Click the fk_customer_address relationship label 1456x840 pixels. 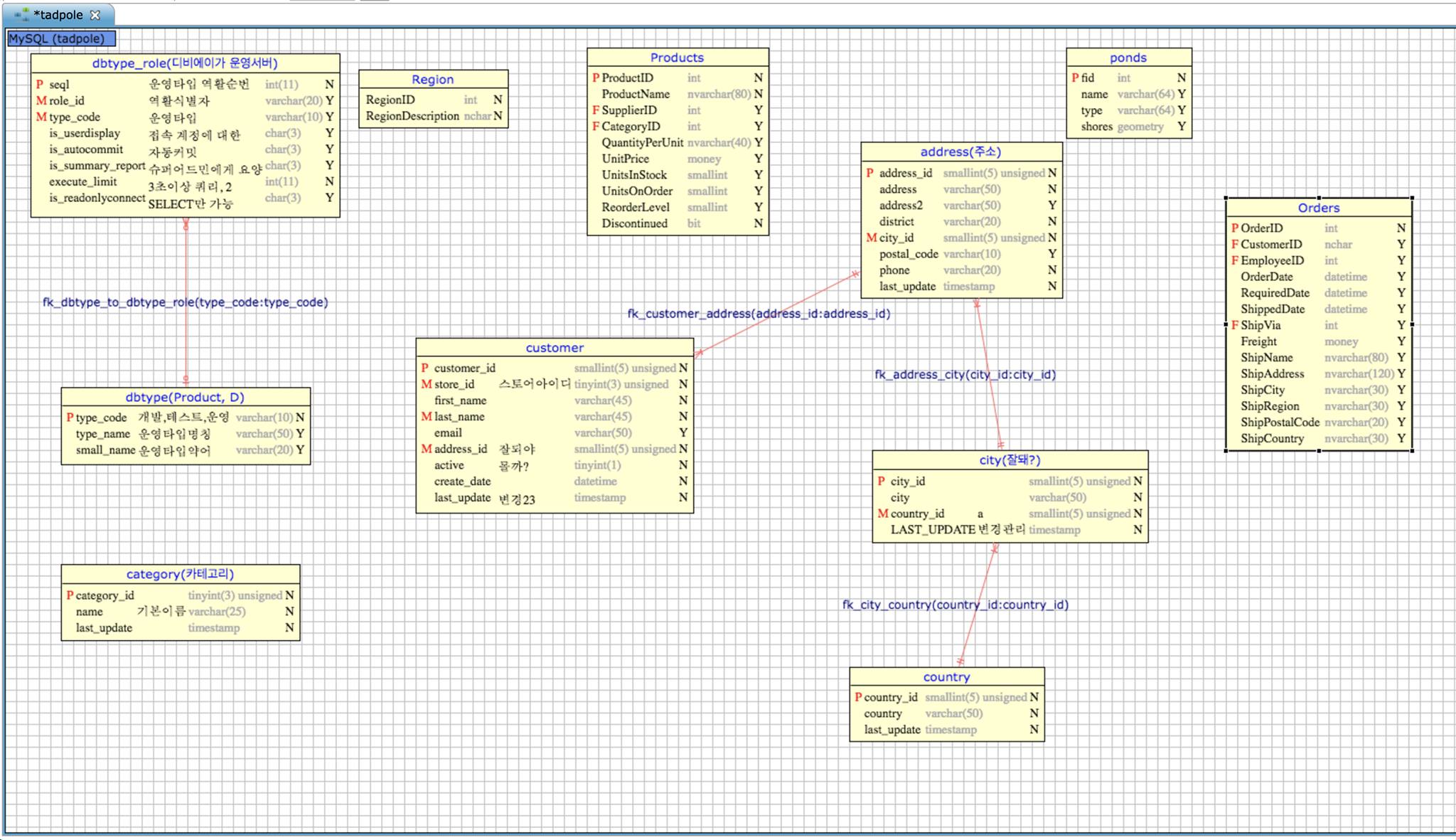click(759, 312)
